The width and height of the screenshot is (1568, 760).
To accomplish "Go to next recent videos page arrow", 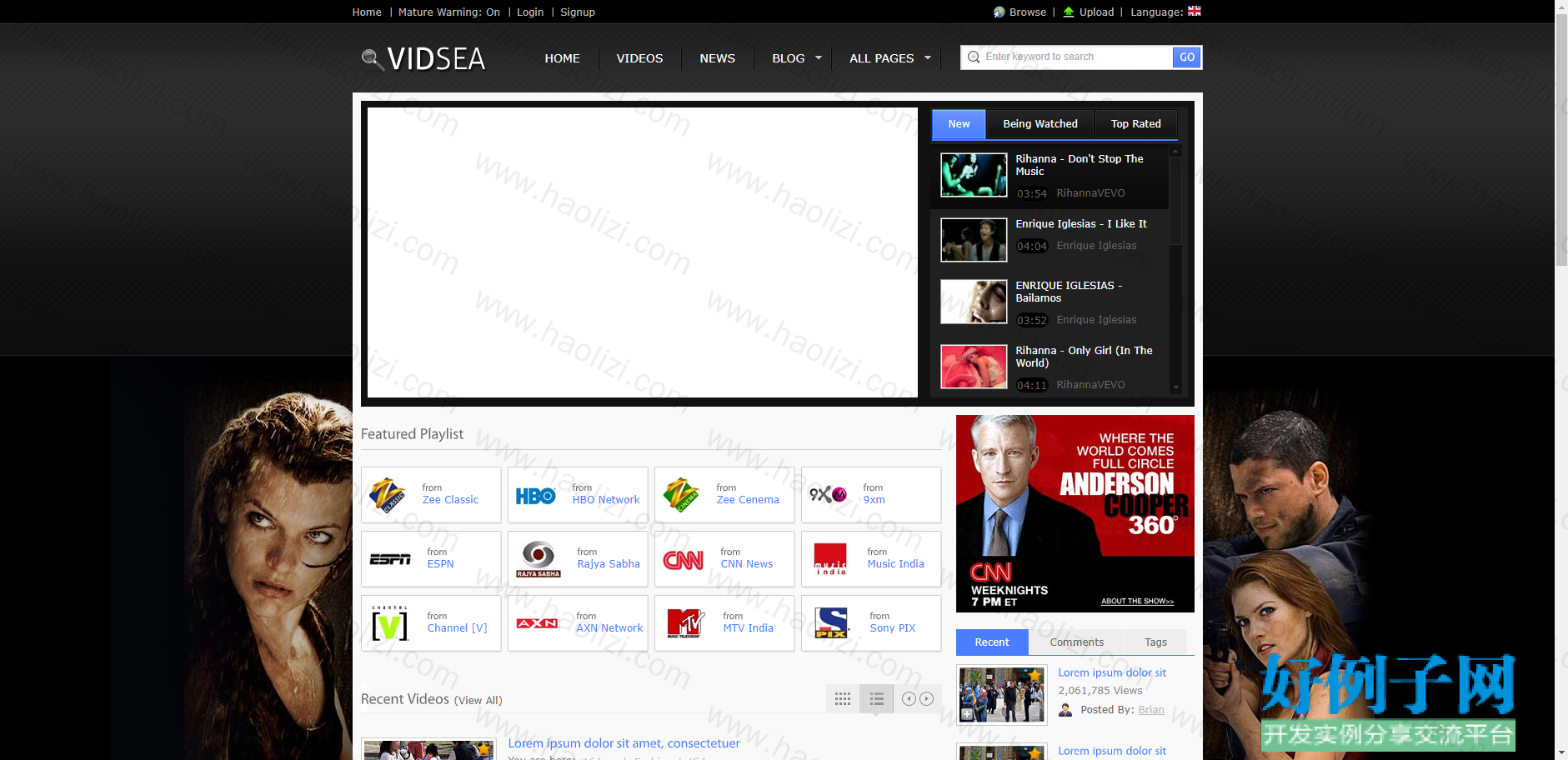I will point(926,699).
